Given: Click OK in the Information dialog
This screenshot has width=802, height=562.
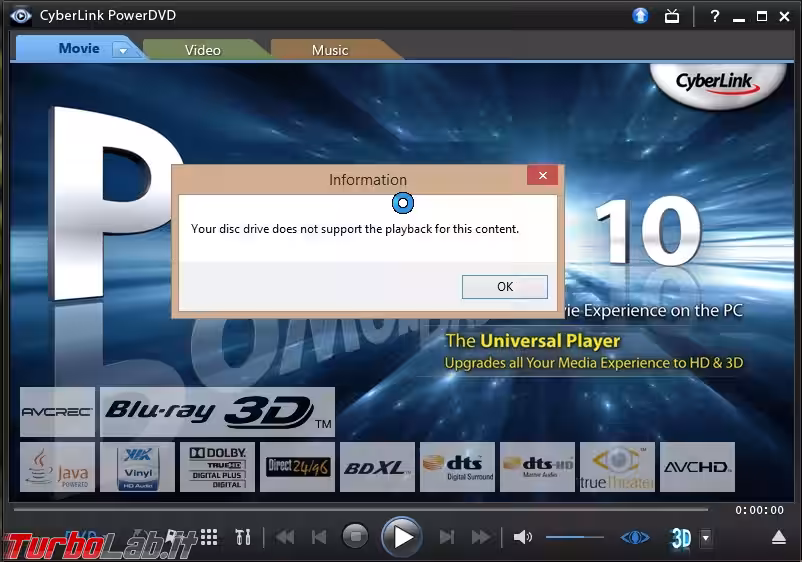Looking at the screenshot, I should 504,286.
